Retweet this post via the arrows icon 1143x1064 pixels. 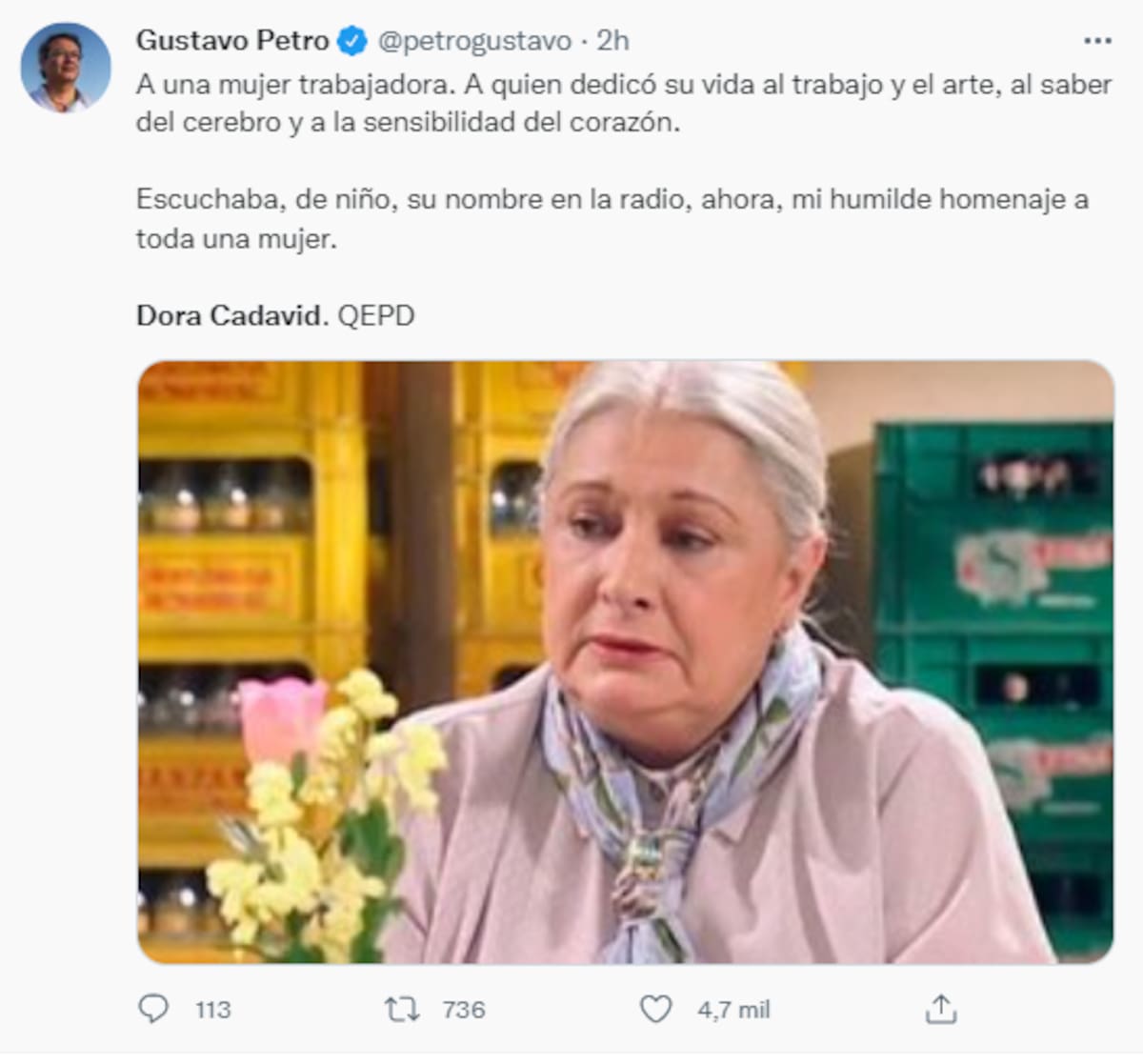401,1010
